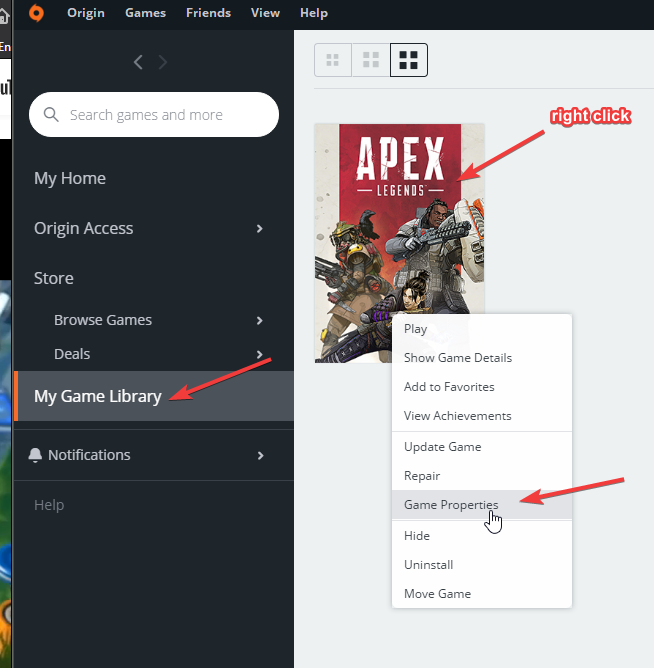
Task: Open the Help menu in menu bar
Action: [x=314, y=13]
